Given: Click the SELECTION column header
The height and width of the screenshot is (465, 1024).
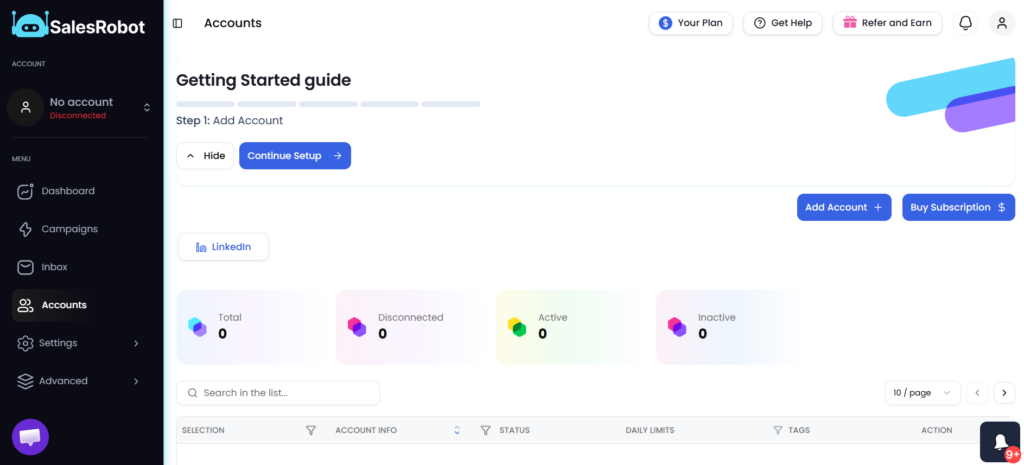Looking at the screenshot, I should point(203,430).
